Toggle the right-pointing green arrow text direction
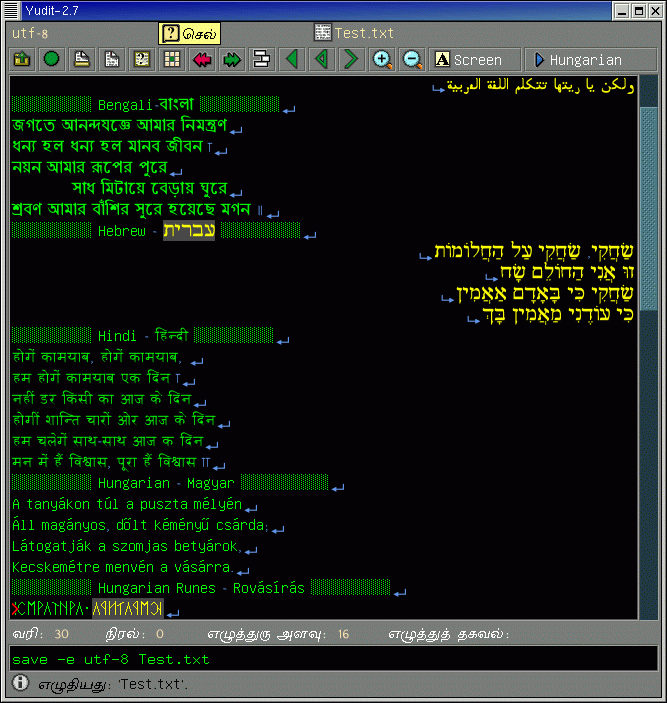The image size is (667, 703). (x=352, y=60)
